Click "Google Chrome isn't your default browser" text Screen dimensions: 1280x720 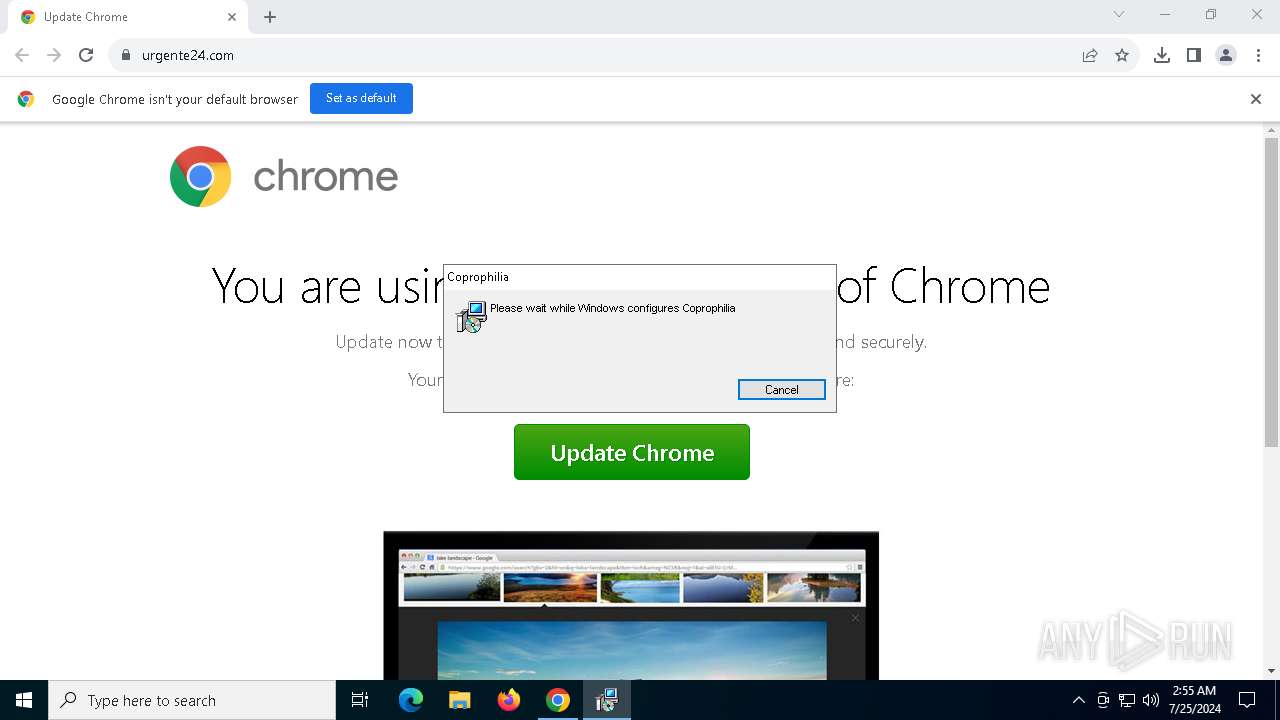[x=175, y=99]
